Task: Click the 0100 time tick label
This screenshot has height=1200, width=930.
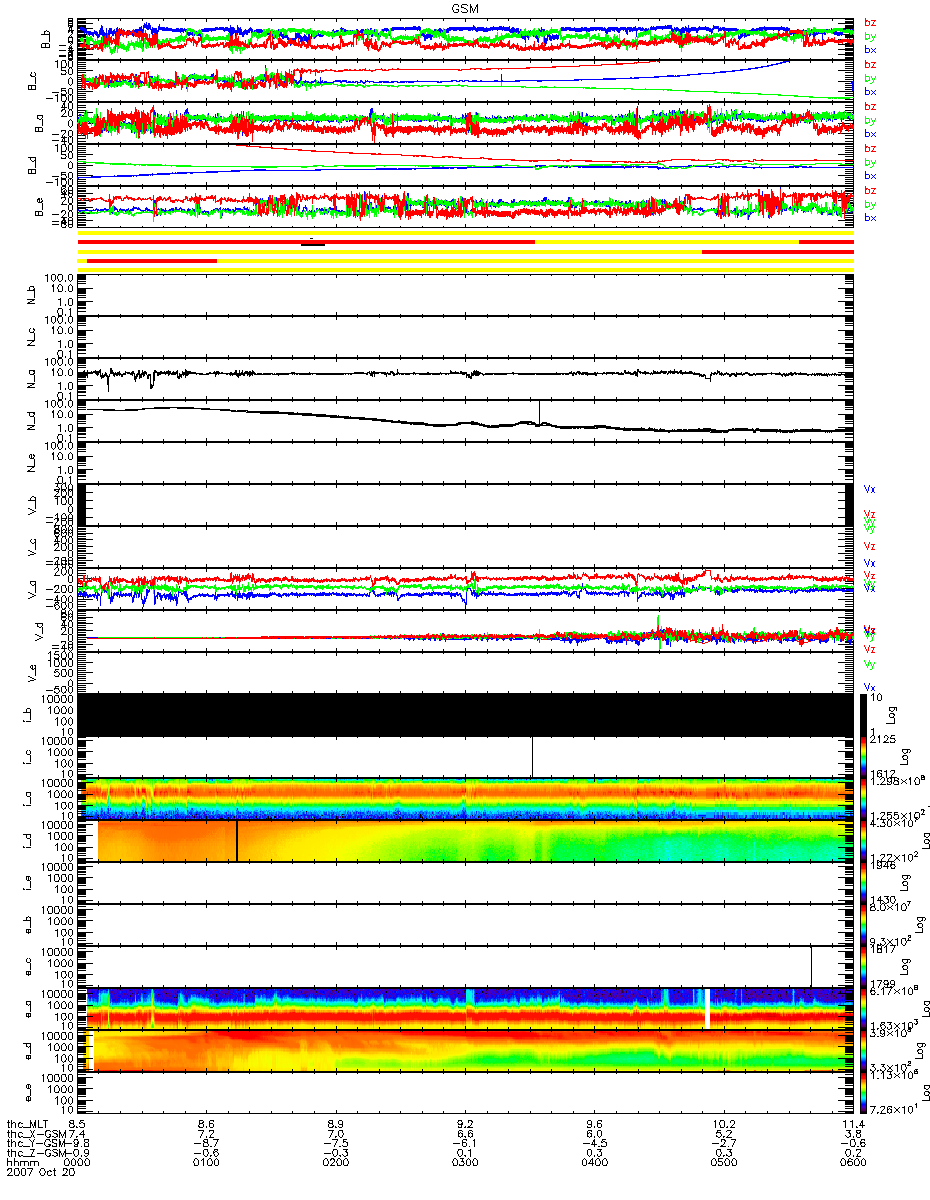Action: point(208,1163)
